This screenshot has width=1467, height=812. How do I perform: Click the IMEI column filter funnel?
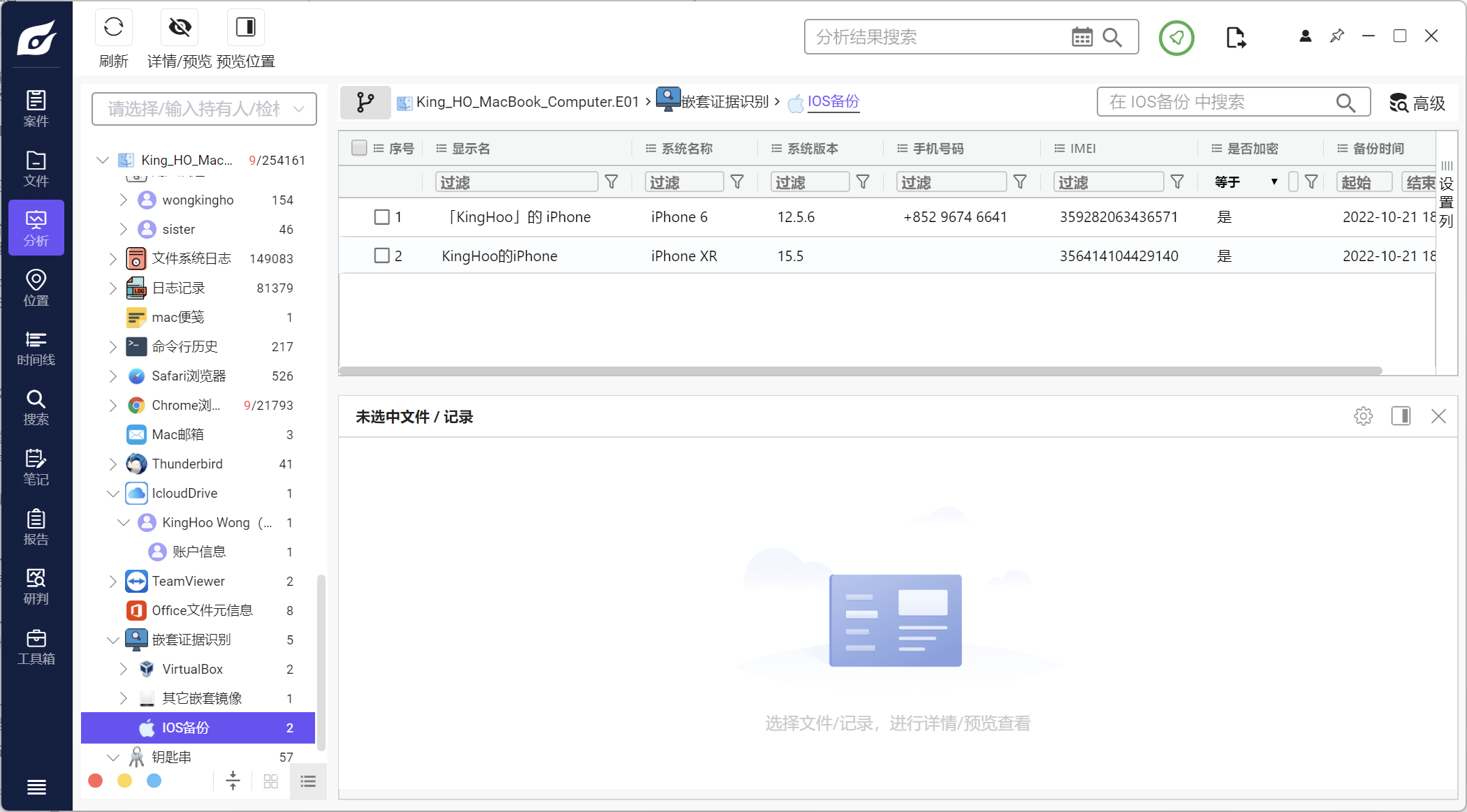pyautogui.click(x=1177, y=182)
